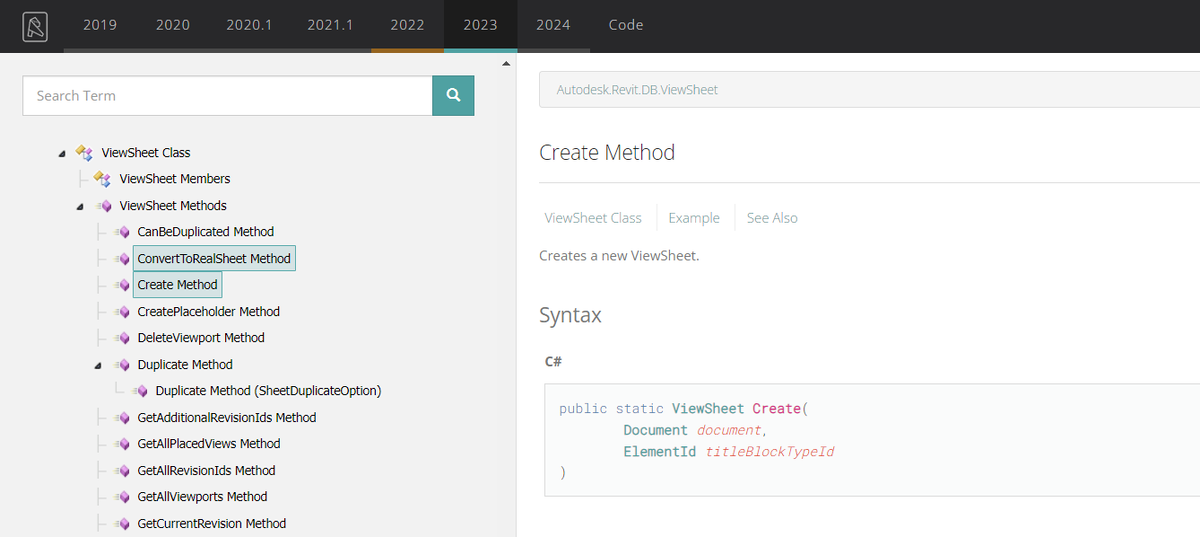
Task: Open the Code tab
Action: coord(626,25)
